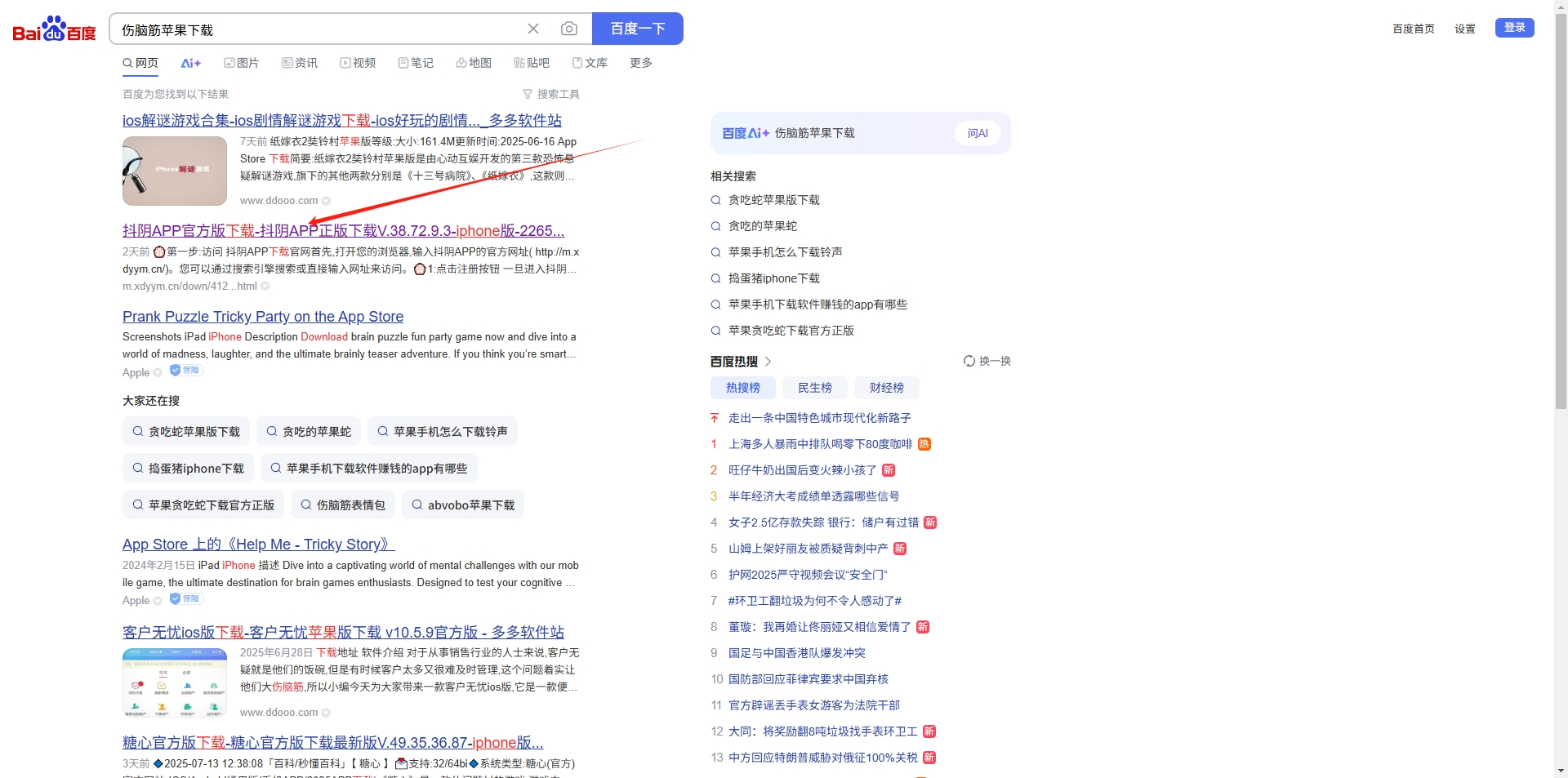The width and height of the screenshot is (1568, 778).
Task: Open hot topic 护网2025严守视频会议安全门
Action: 808,575
